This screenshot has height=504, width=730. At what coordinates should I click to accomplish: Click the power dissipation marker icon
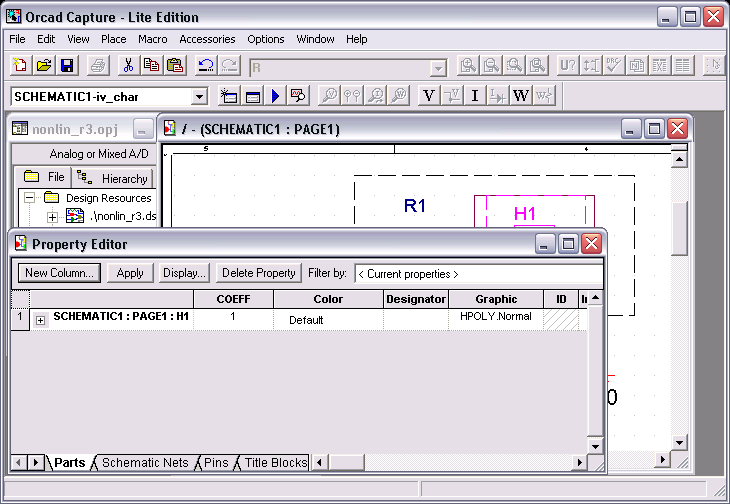(x=399, y=96)
